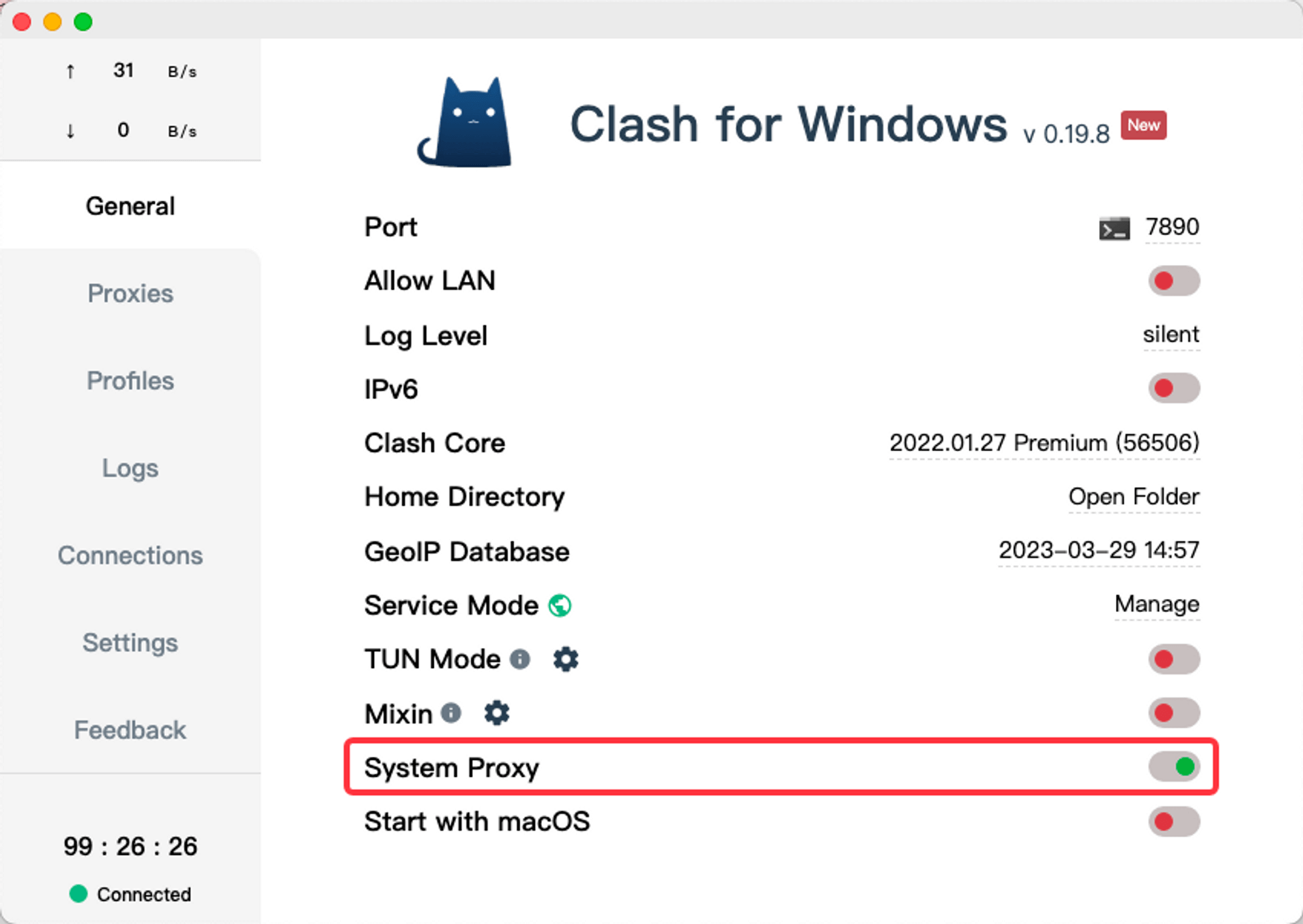
Task: Click Open Folder for Home Directory
Action: [1134, 497]
